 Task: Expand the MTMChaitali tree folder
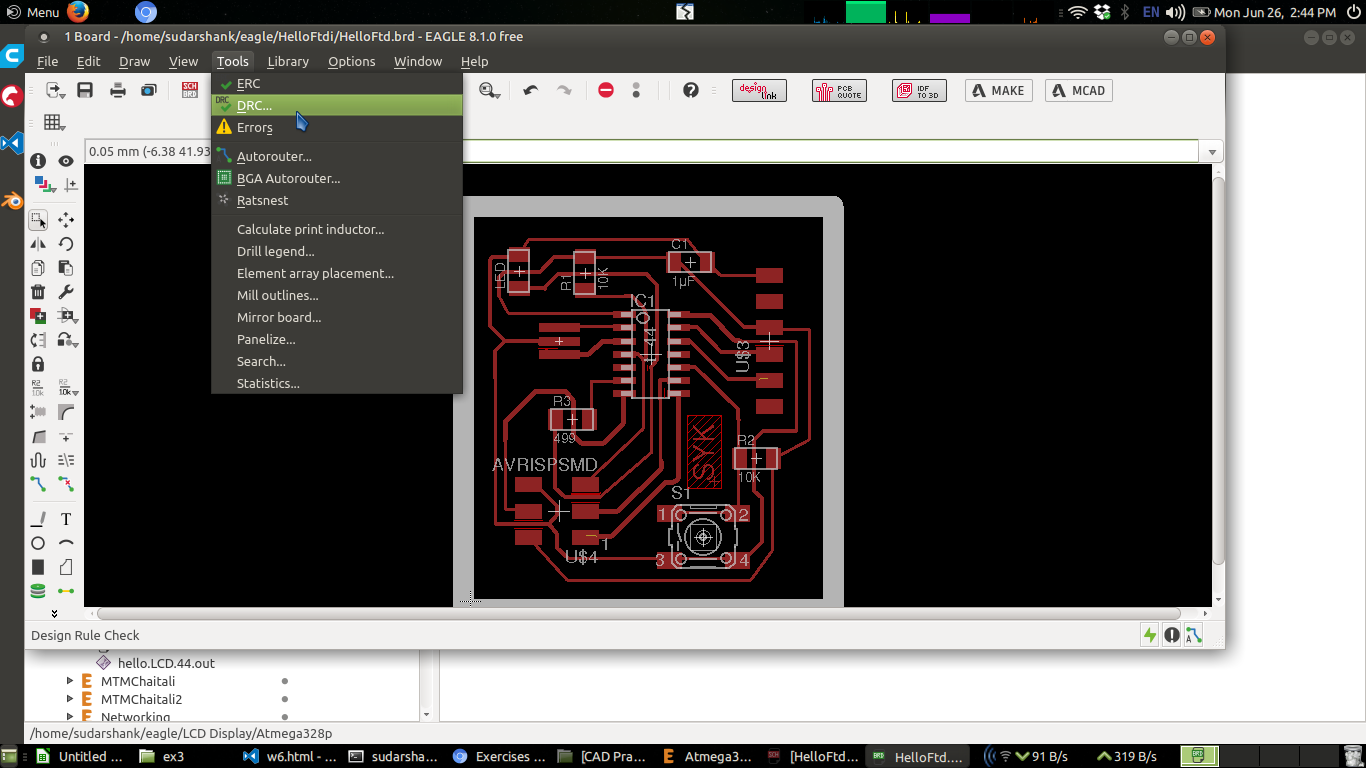point(70,681)
